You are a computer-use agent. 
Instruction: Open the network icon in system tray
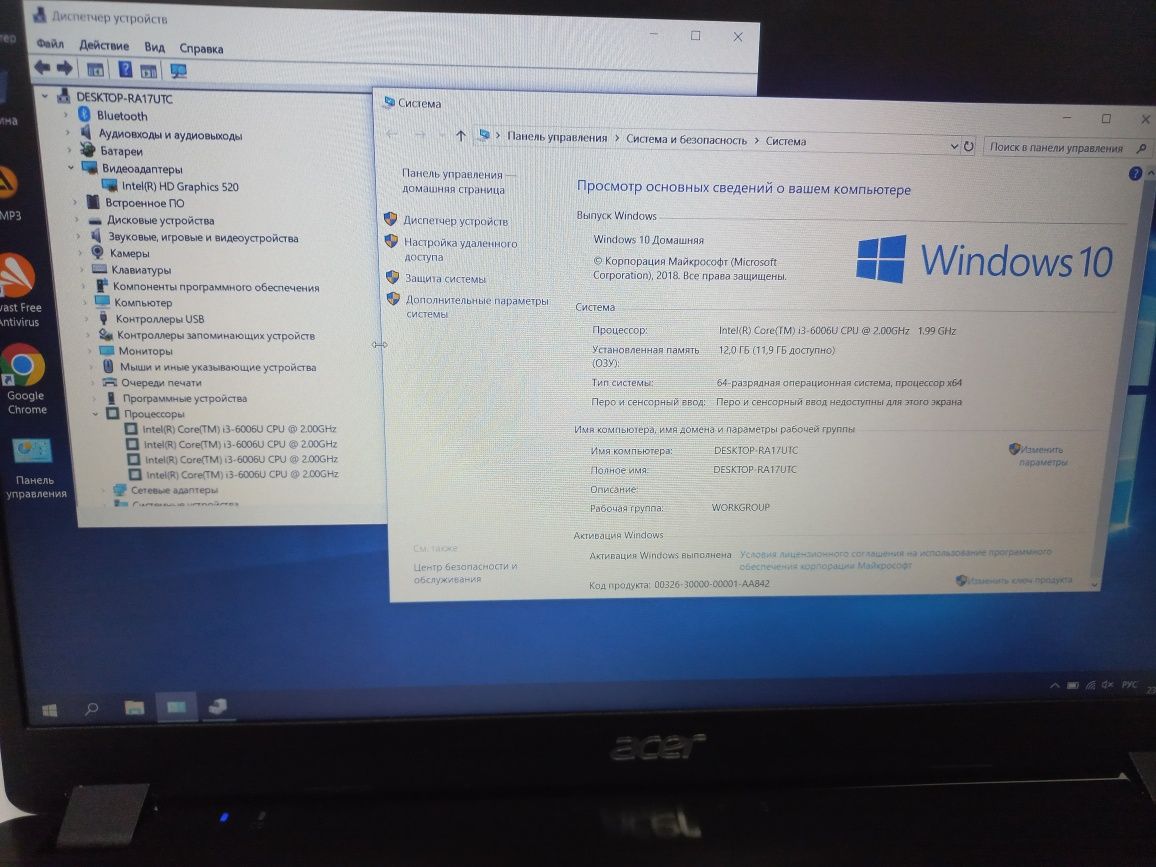[1090, 686]
